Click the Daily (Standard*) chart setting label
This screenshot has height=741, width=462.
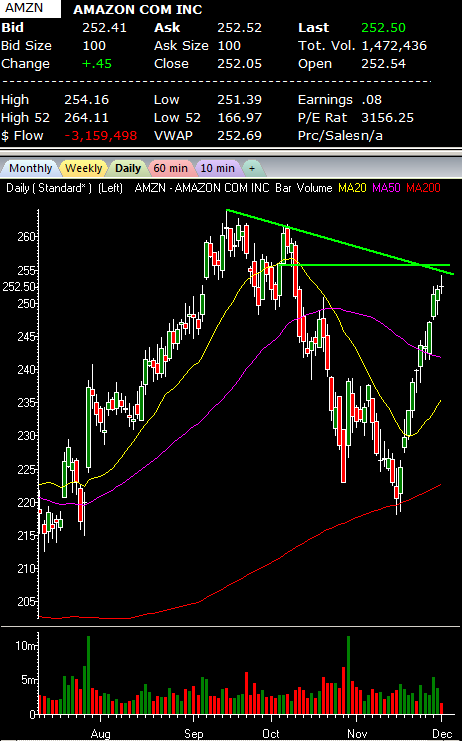(x=49, y=188)
